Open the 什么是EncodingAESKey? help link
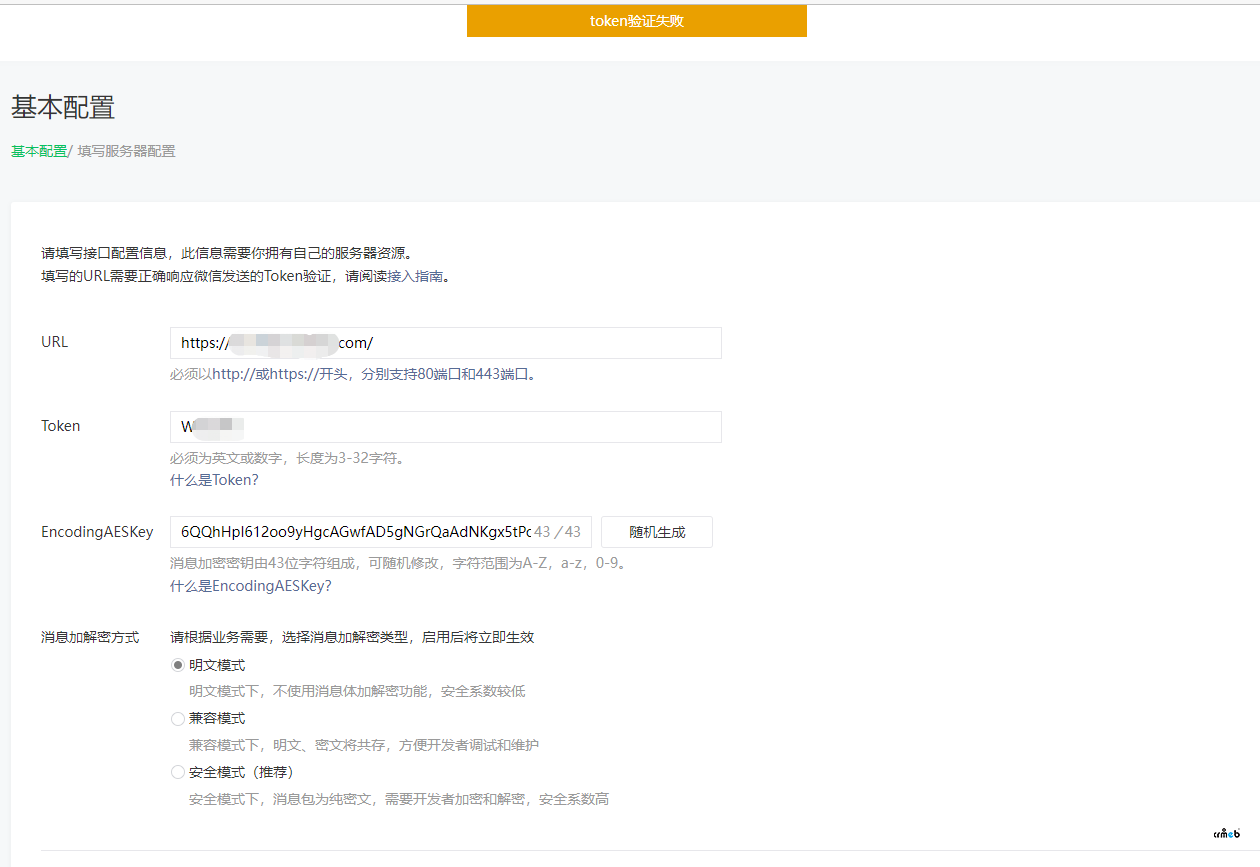Screen dimensions: 1260x867 click(x=250, y=586)
